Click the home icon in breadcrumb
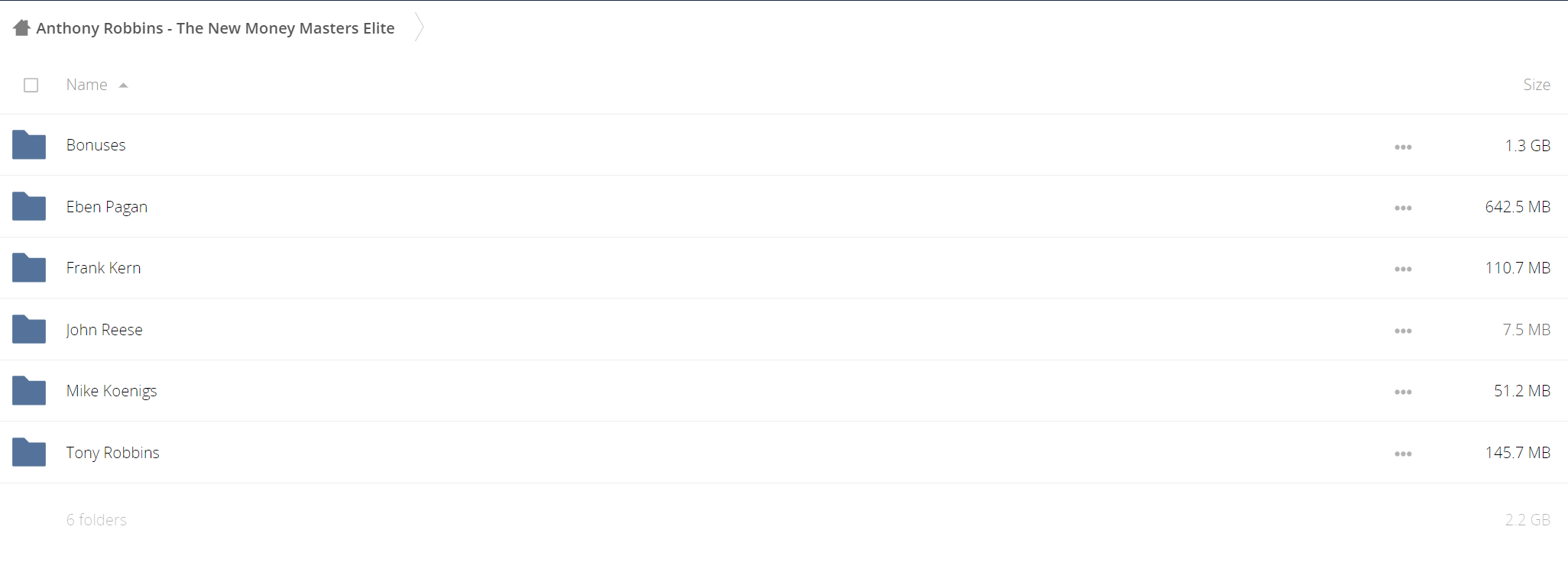Viewport: 1568px width, 562px height. point(21,28)
